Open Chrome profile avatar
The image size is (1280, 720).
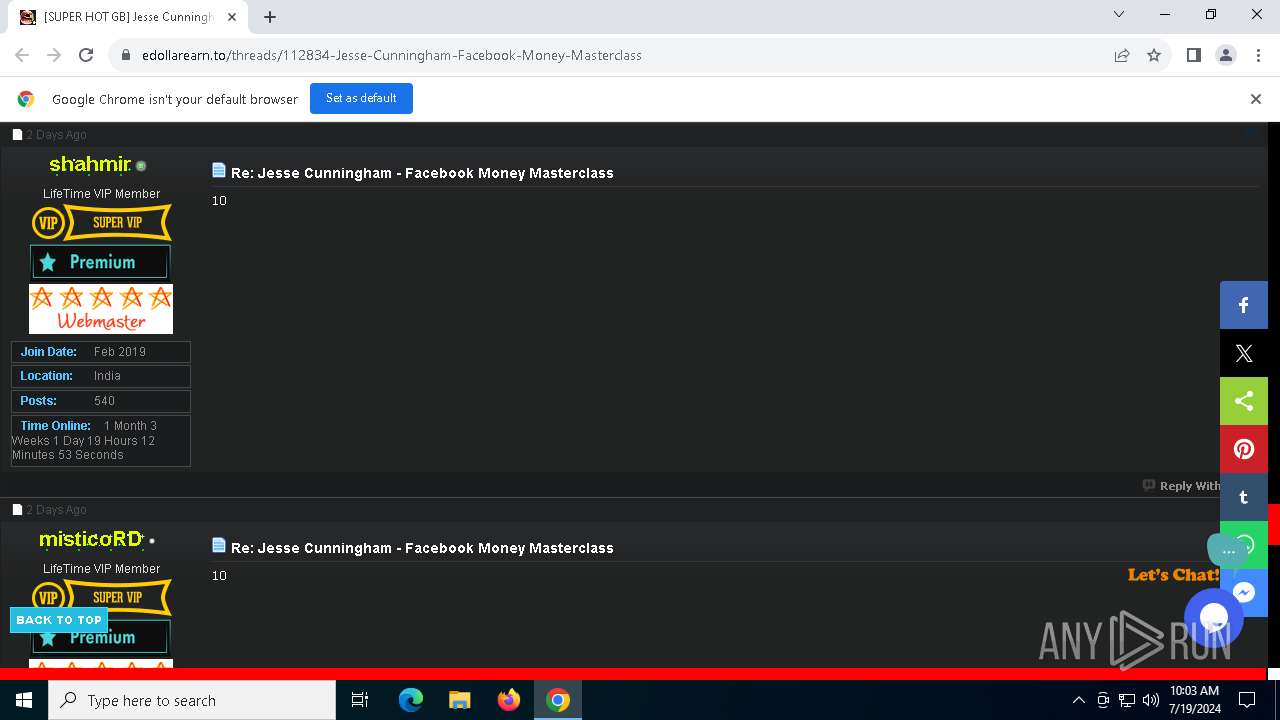[x=1225, y=55]
